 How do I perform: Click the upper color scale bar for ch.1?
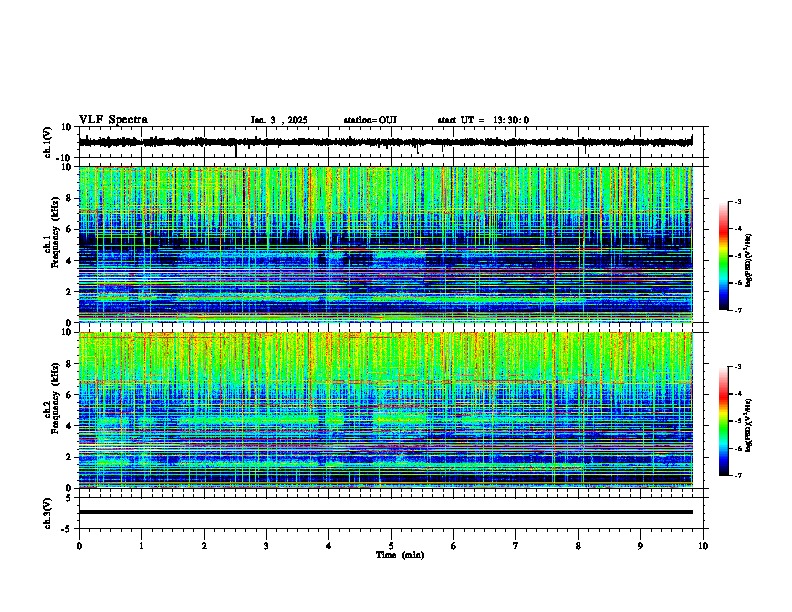(723, 256)
